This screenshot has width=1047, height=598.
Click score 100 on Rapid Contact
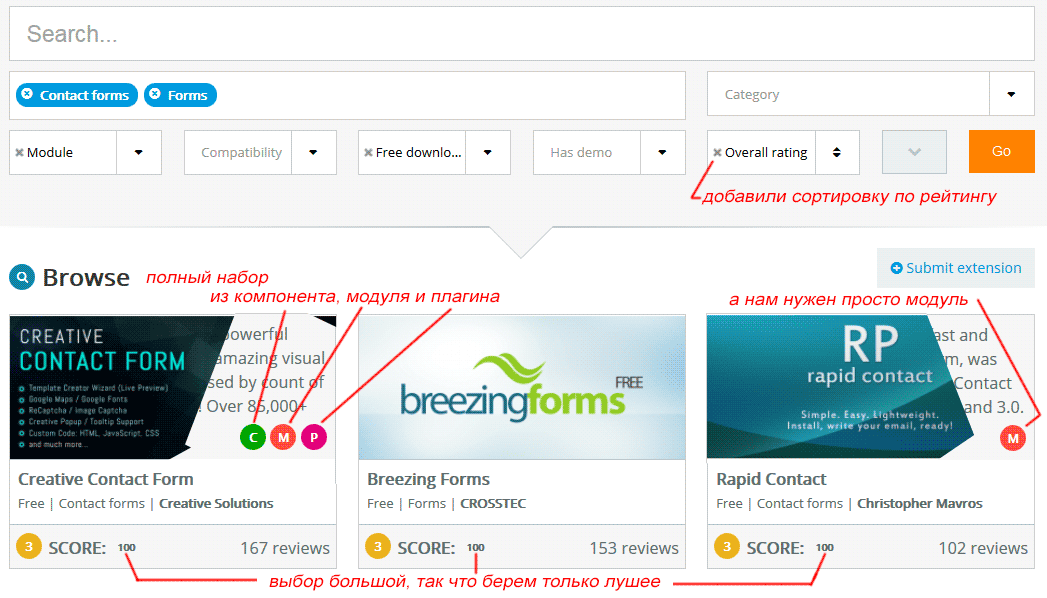[x=825, y=547]
